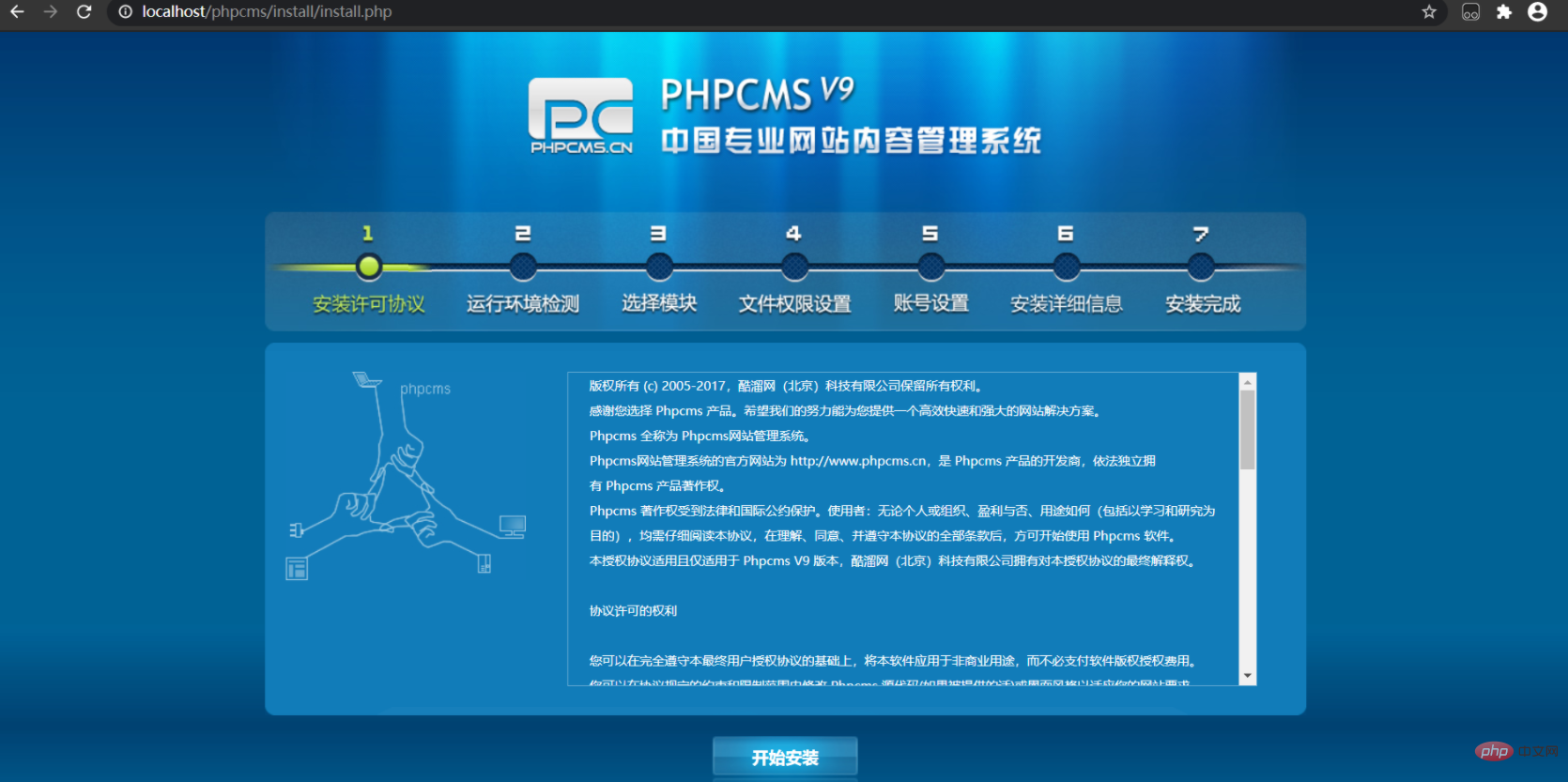Click the http://www.phpcms.cn URL text

tap(859, 461)
